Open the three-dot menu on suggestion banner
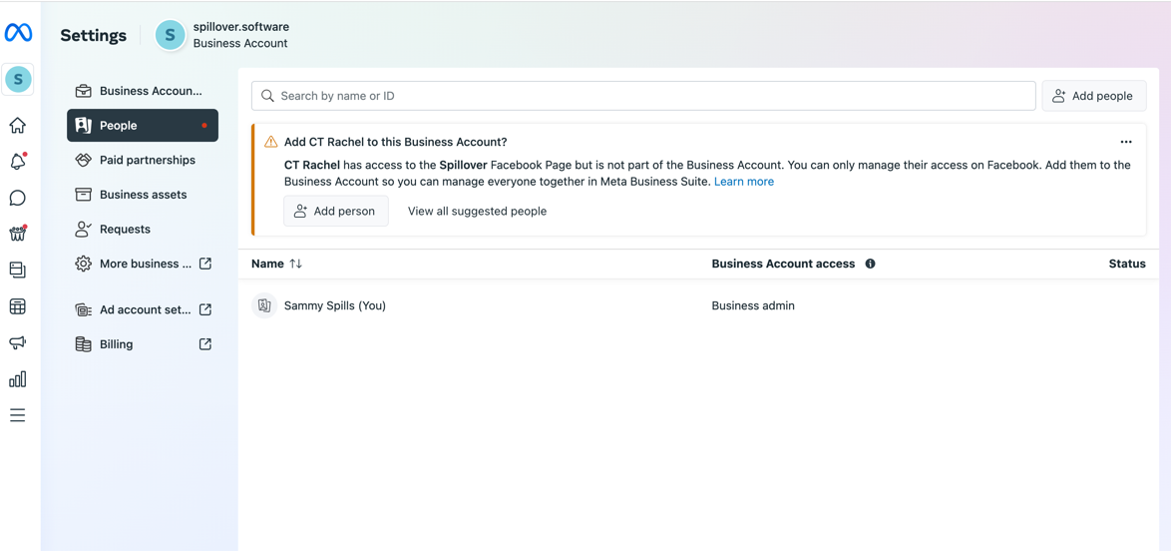Viewport: 1176px width, 556px height. [x=1126, y=142]
